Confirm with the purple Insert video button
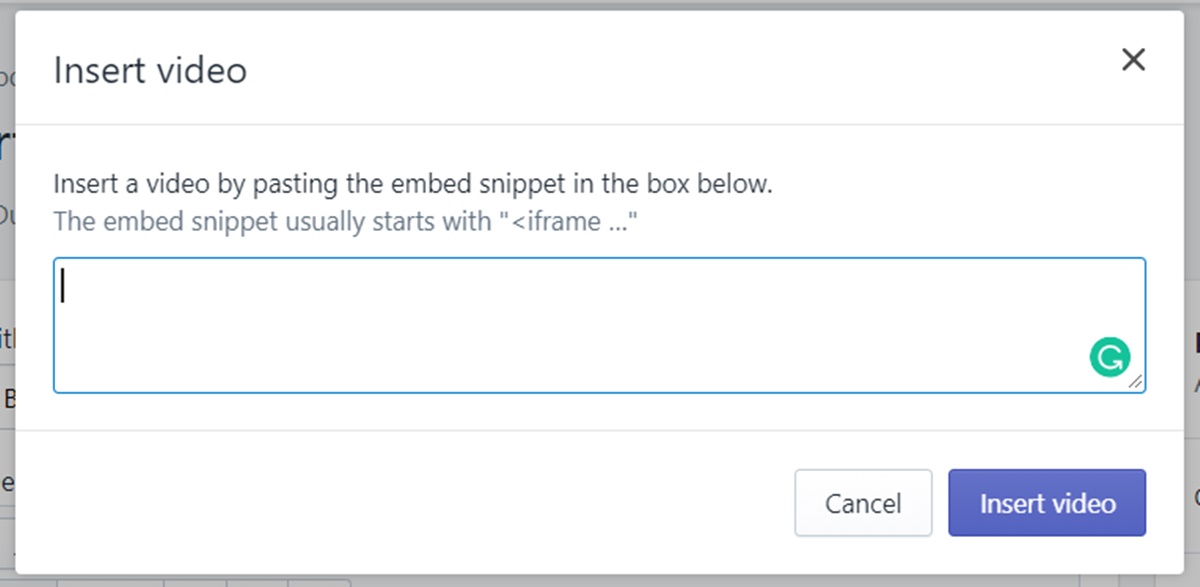The image size is (1200, 587). point(1047,503)
